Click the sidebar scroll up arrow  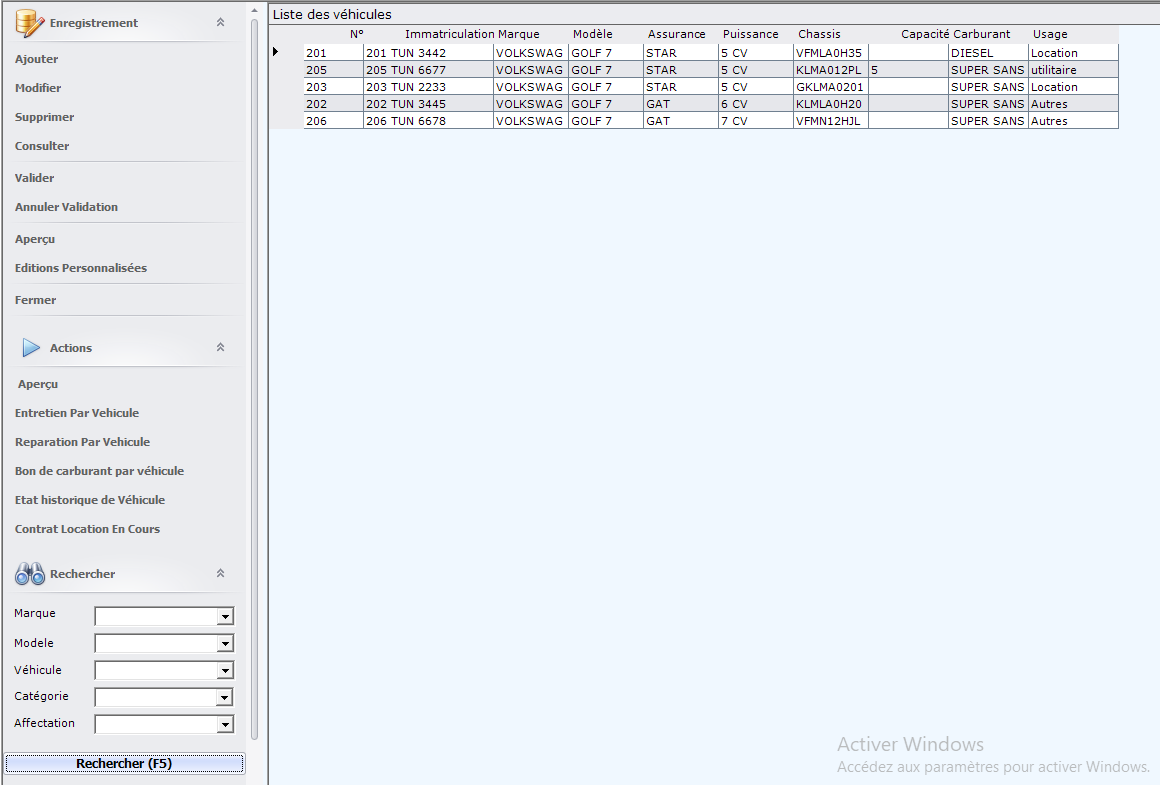(x=254, y=10)
